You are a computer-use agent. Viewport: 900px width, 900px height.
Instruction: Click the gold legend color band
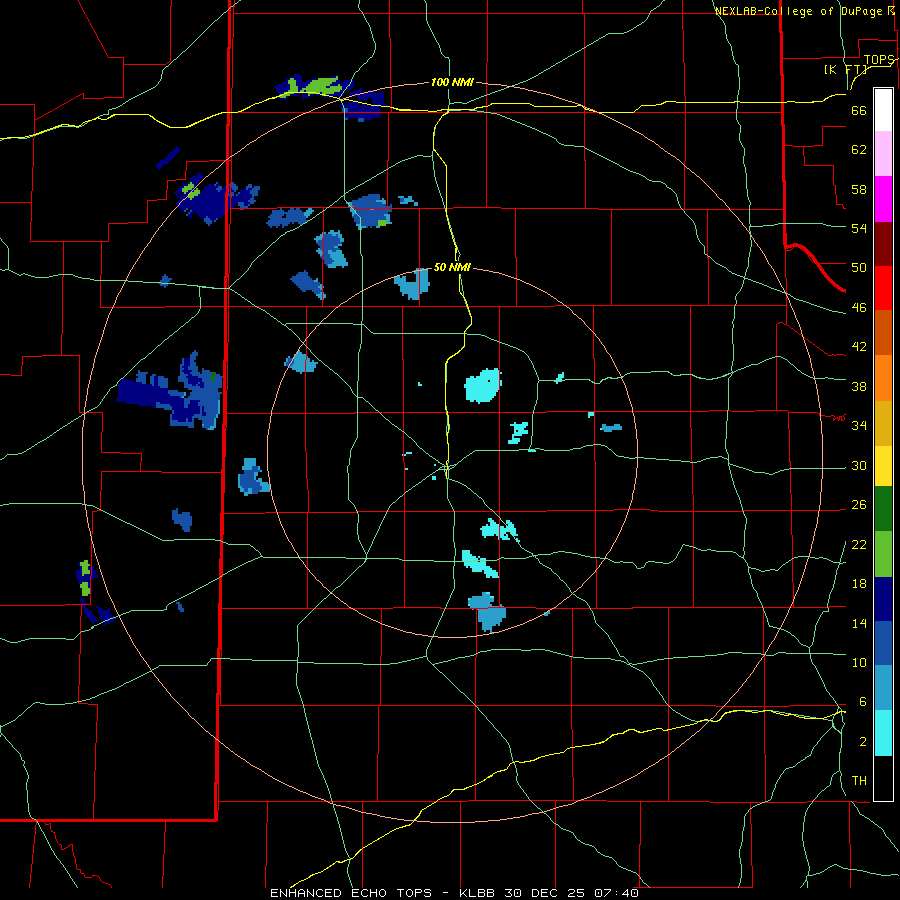(883, 423)
